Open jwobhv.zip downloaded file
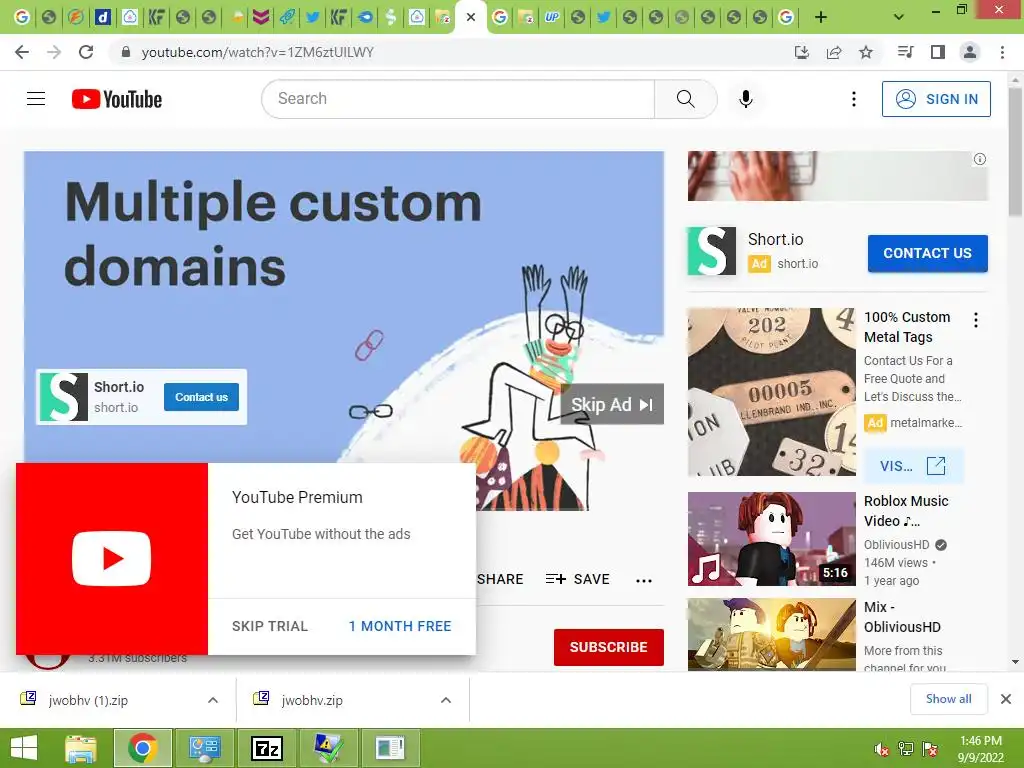The width and height of the screenshot is (1024, 768). coord(312,700)
